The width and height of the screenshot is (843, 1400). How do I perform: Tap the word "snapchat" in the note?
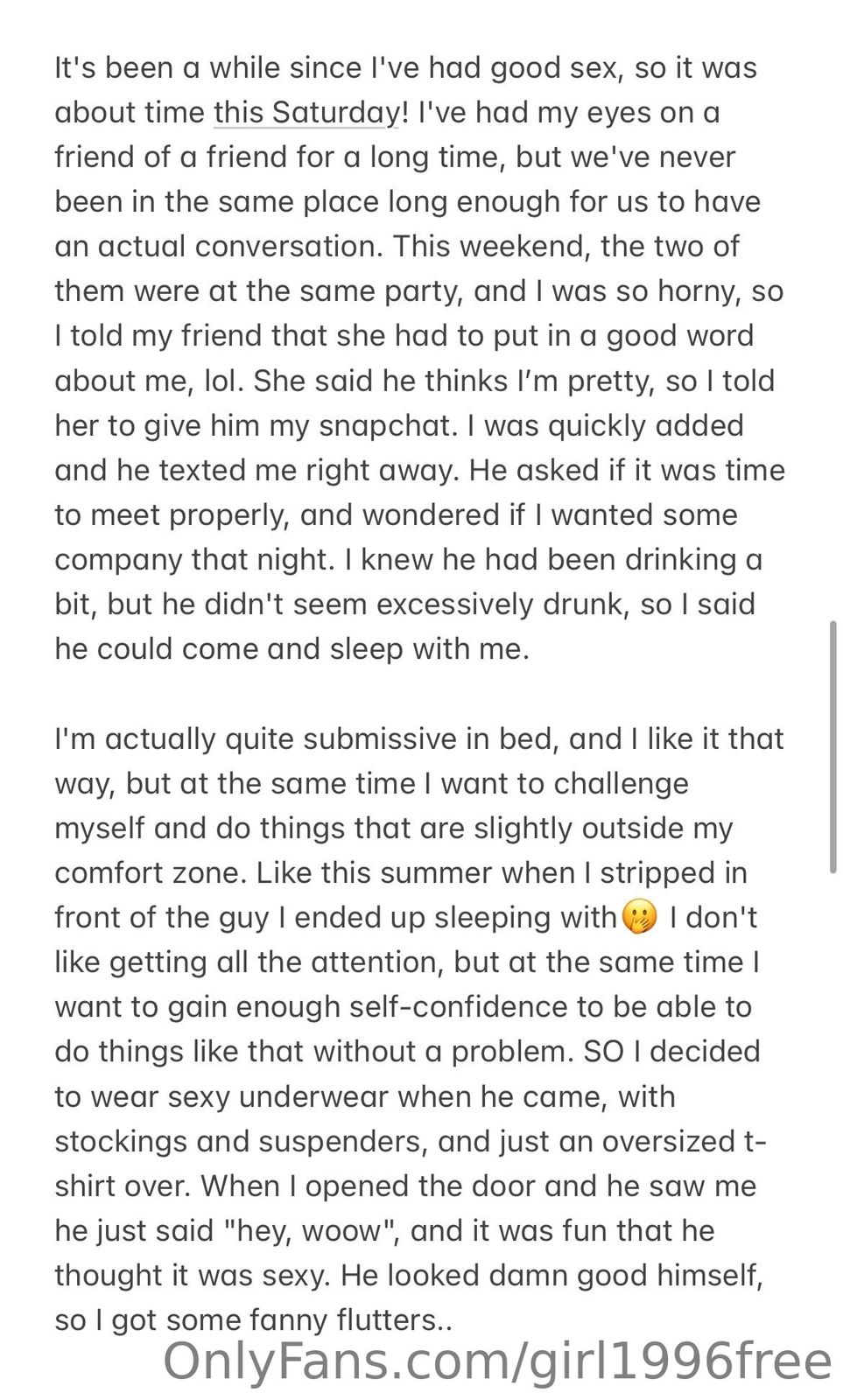387,426
